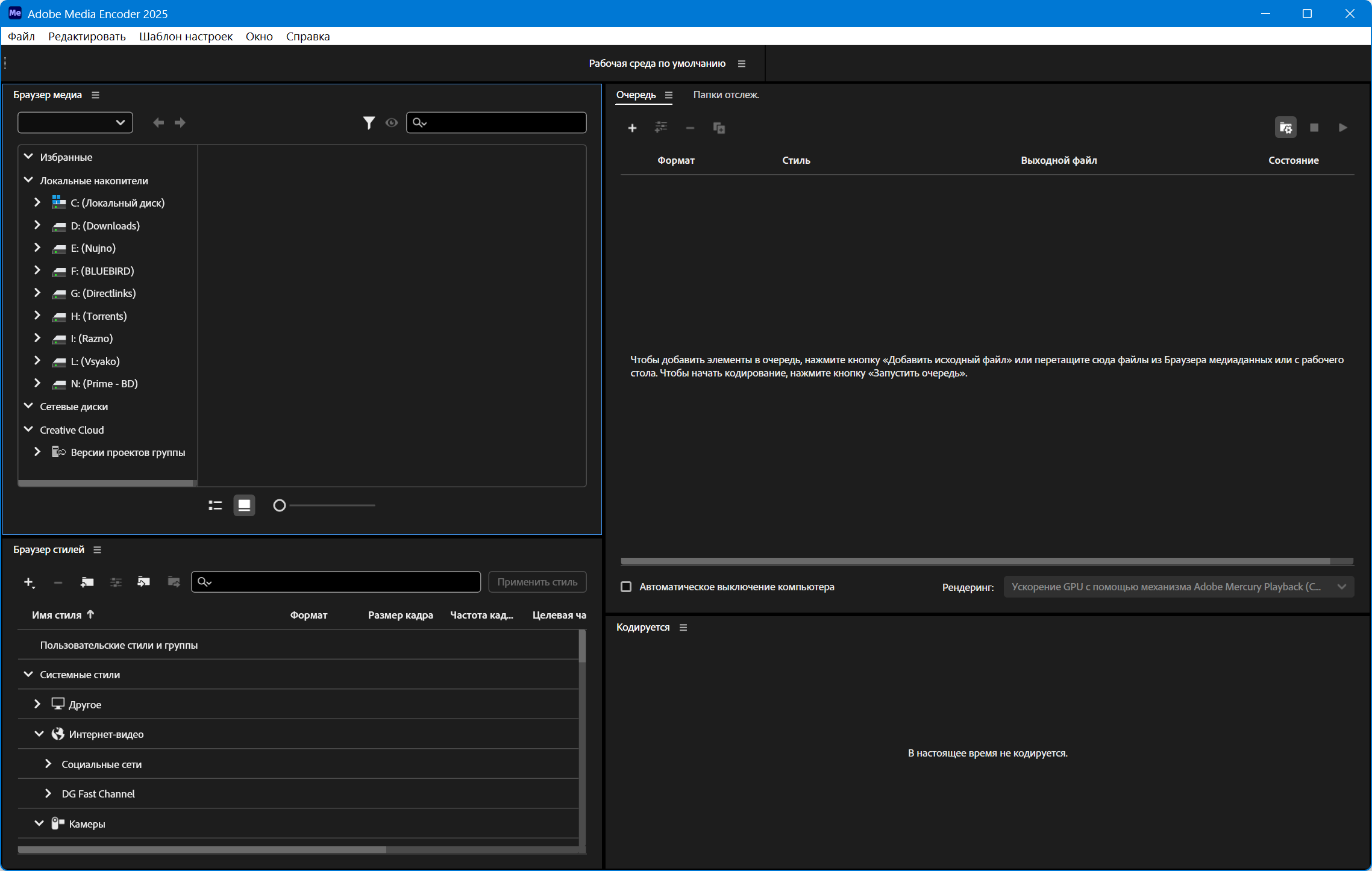The height and width of the screenshot is (871, 1372).
Task: Click the Start Queue play button
Action: 1342,128
